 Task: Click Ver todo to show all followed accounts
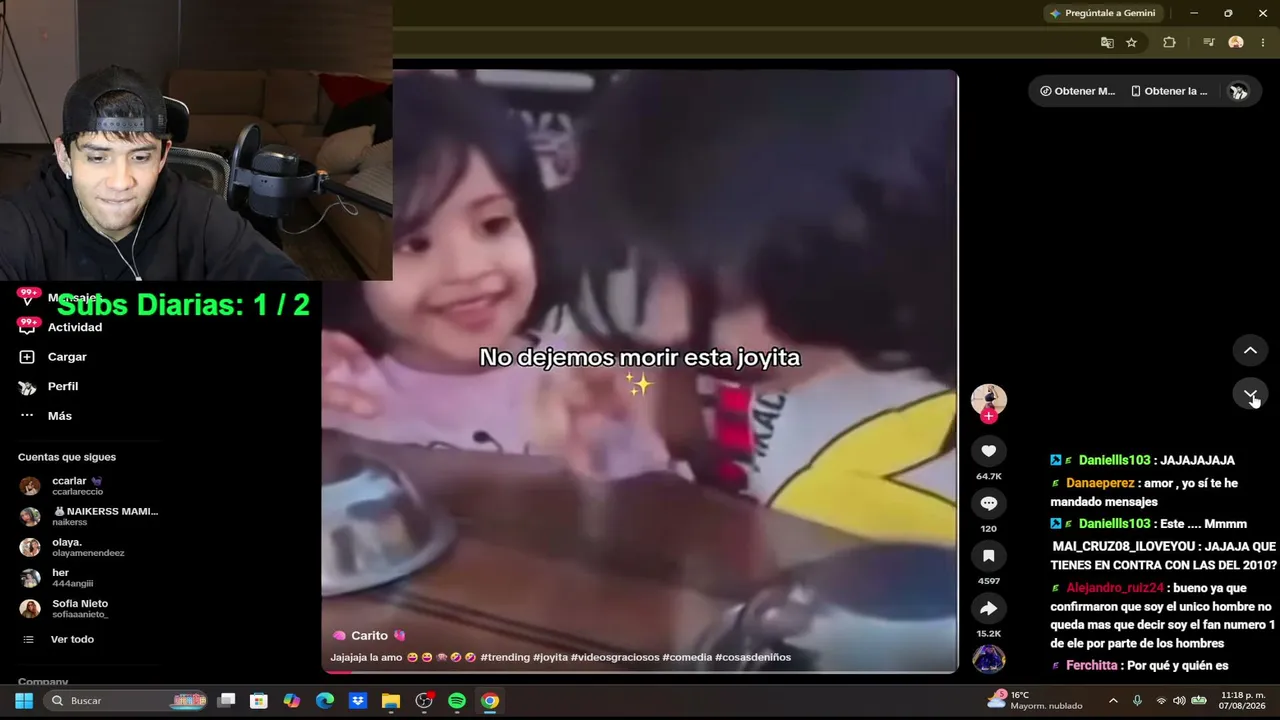(72, 639)
